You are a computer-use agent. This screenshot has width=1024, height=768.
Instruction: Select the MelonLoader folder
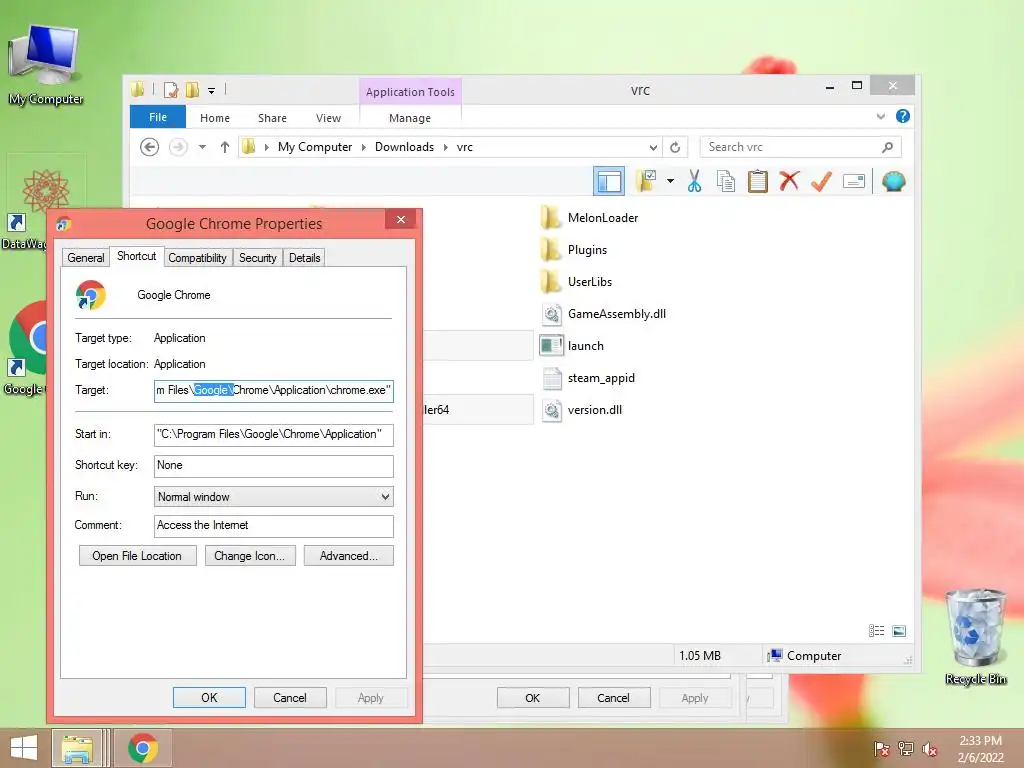590,218
